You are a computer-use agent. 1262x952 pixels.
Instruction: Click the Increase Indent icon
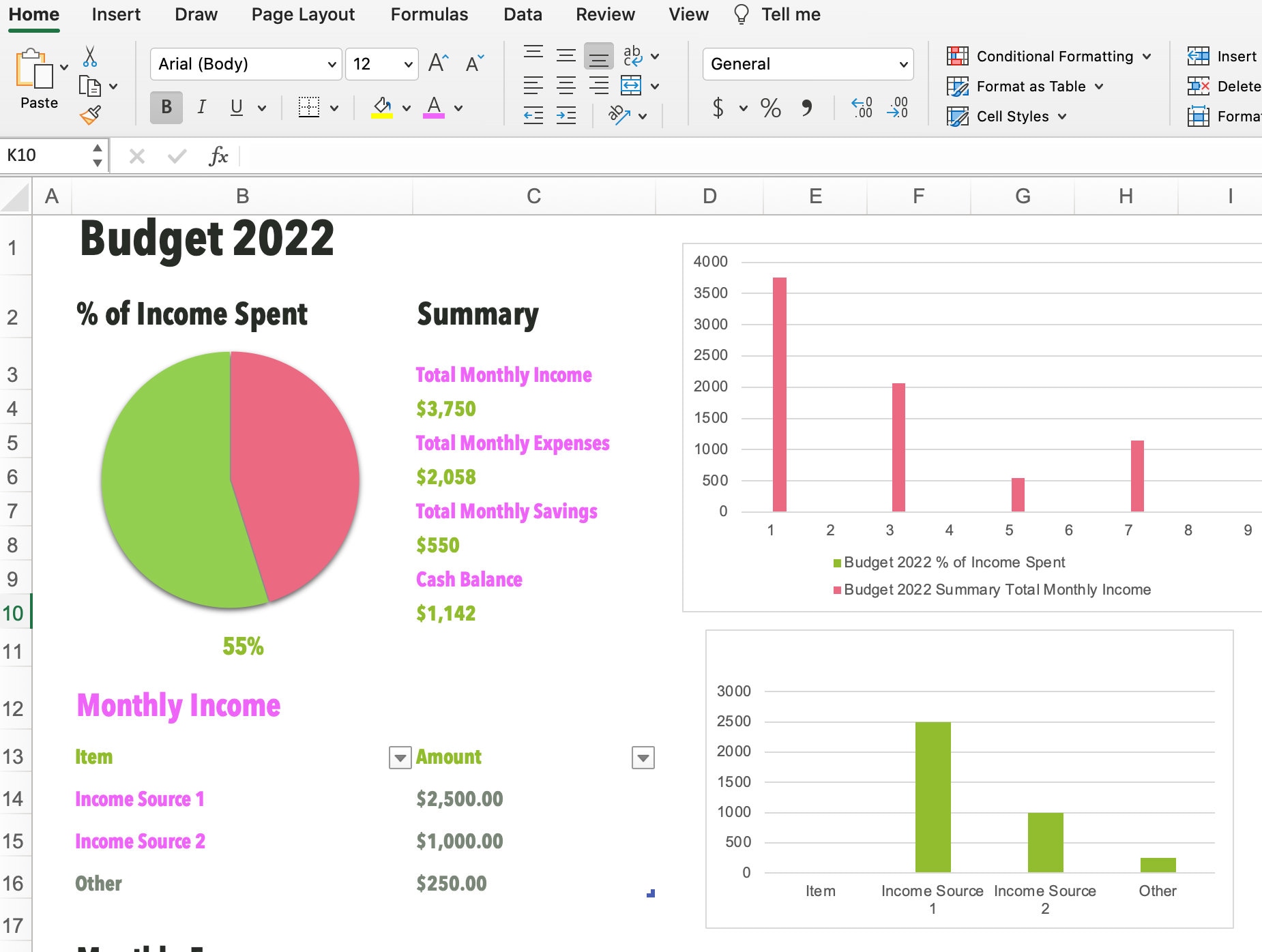(566, 115)
